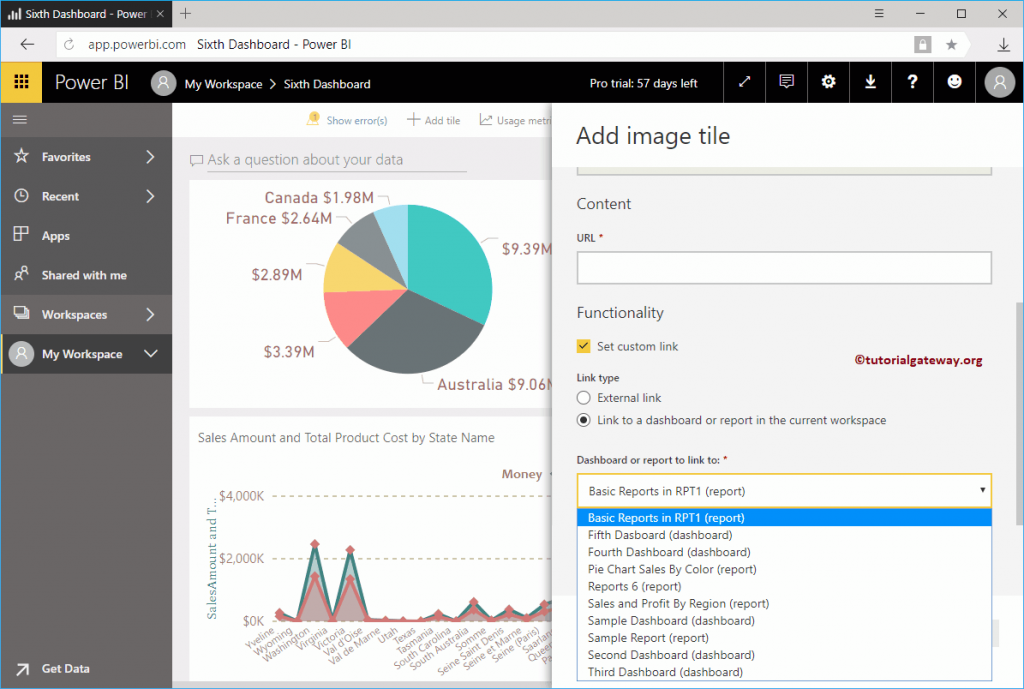Viewport: 1024px width, 689px height.
Task: Open the help question mark icon
Action: pos(912,81)
